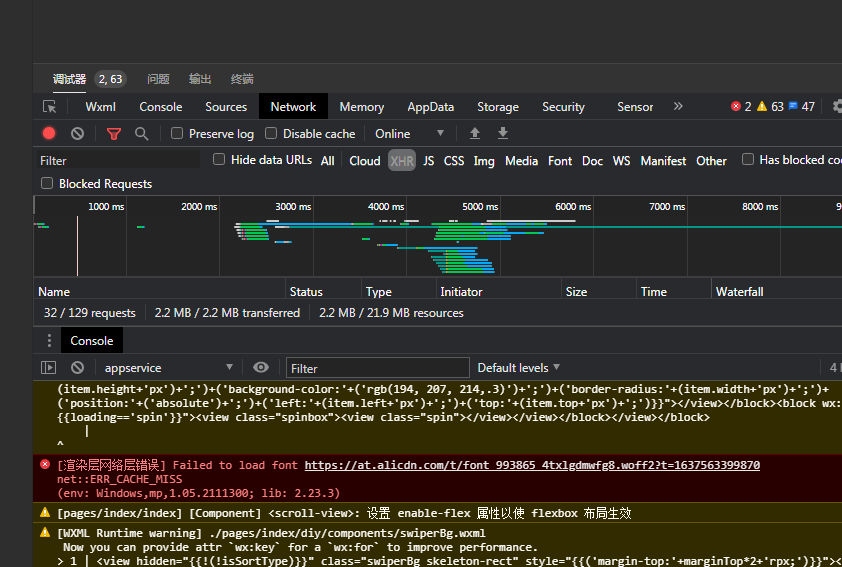Open Security tab
842x567 pixels.
563,107
